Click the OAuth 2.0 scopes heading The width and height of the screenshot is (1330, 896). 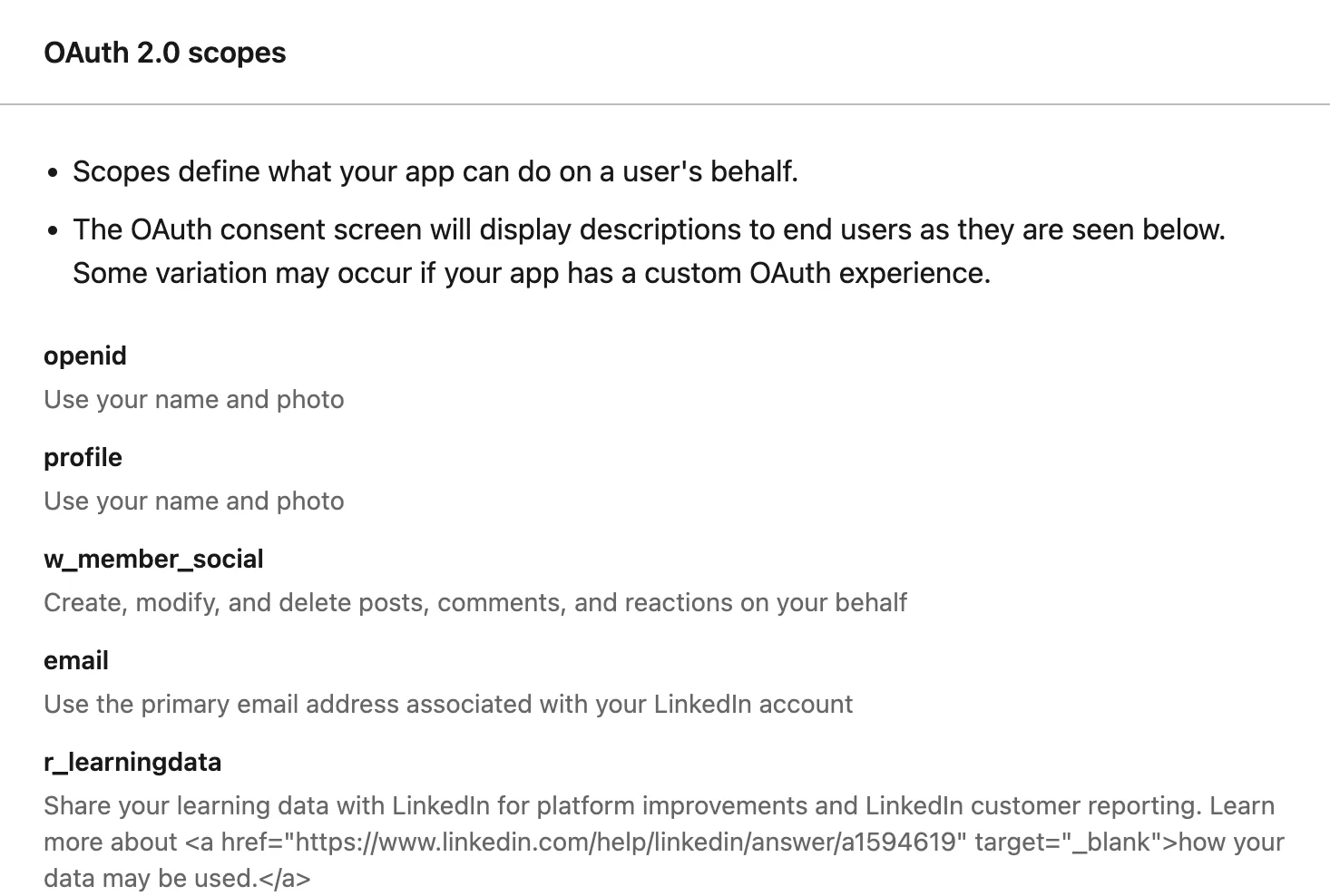(164, 53)
